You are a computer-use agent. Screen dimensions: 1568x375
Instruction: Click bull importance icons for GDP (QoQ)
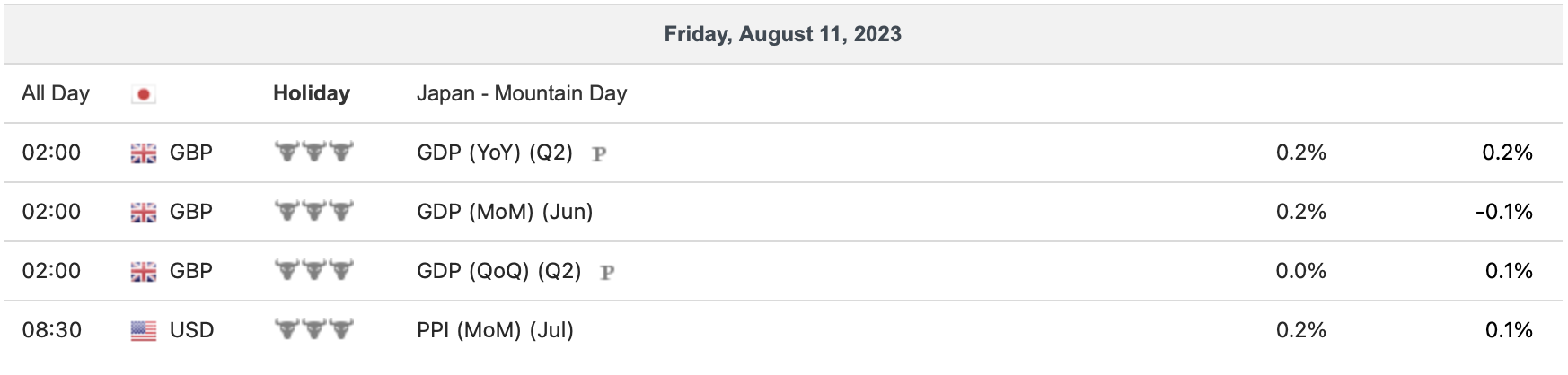pyautogui.click(x=313, y=270)
